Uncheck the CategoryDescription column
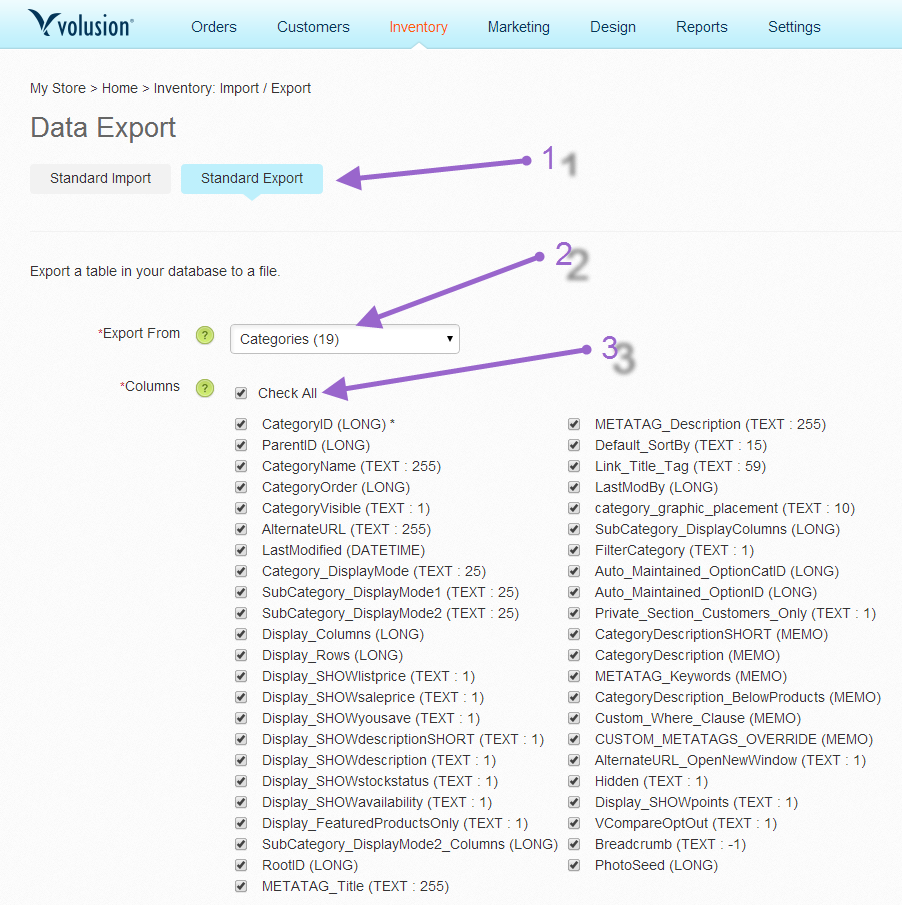The image size is (902, 905). coord(574,655)
